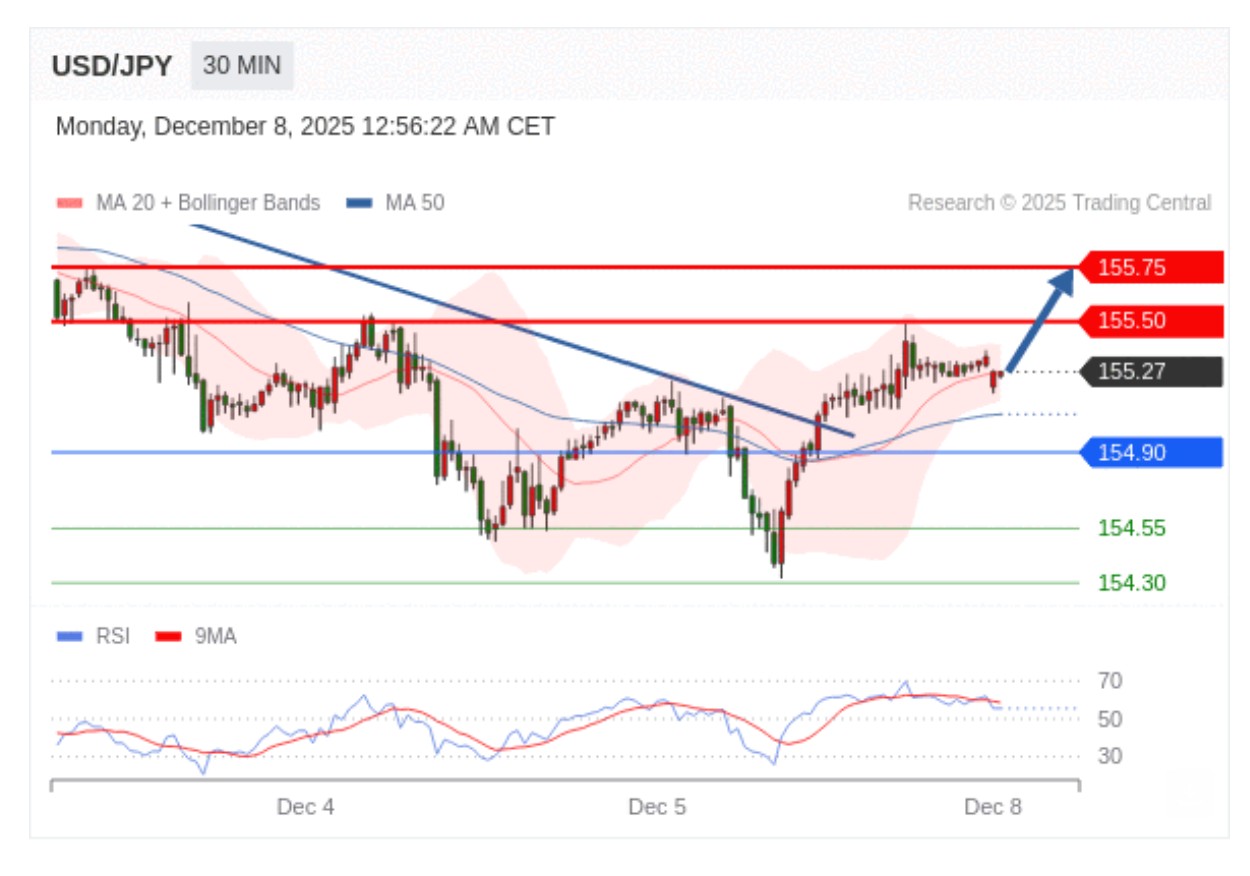Click the 154.30 green support label

(x=1131, y=582)
